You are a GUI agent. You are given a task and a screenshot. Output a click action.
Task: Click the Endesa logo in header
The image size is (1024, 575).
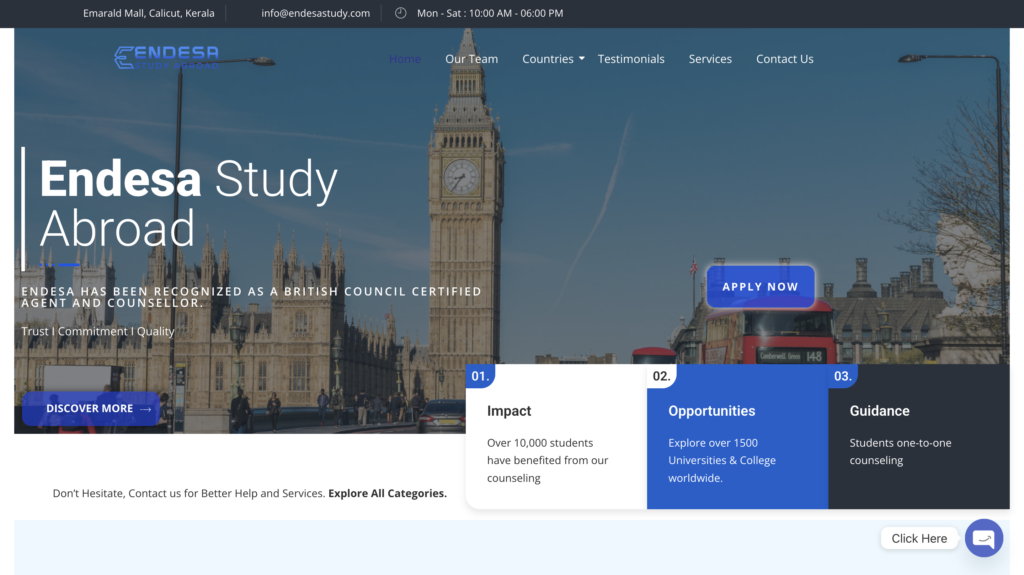pyautogui.click(x=166, y=58)
